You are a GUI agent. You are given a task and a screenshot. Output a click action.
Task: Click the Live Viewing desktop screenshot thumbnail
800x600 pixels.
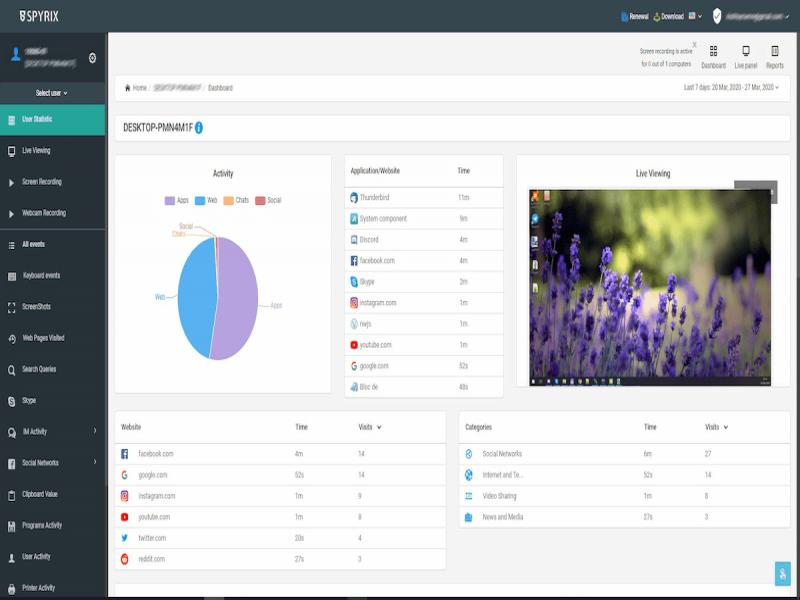pyautogui.click(x=651, y=287)
